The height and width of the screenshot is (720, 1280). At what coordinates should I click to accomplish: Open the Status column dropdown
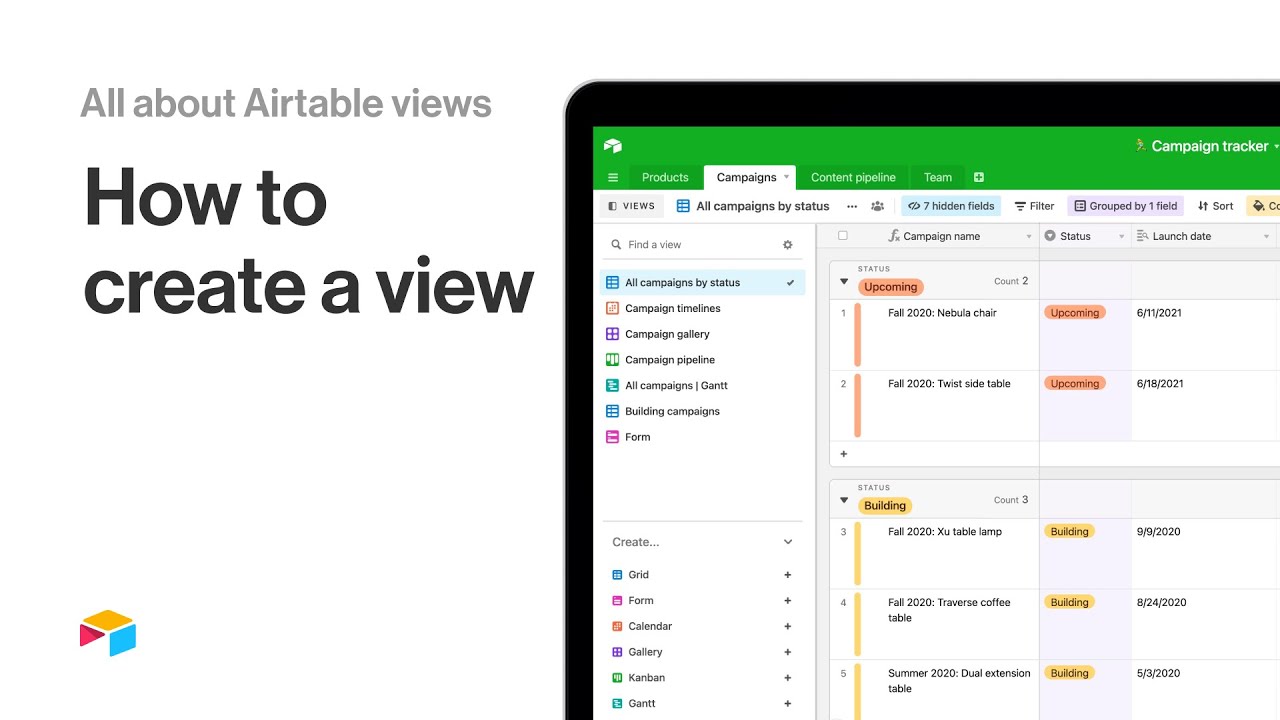[1121, 237]
